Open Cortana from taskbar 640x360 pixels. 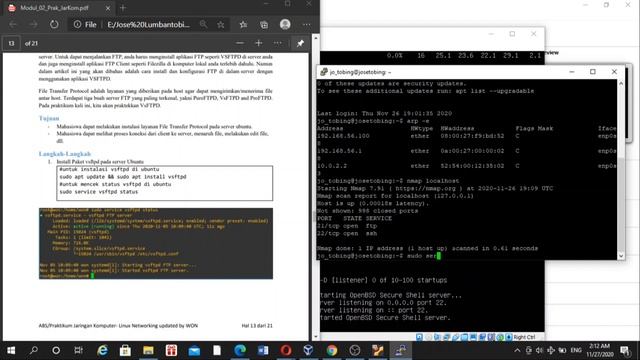tap(56, 350)
